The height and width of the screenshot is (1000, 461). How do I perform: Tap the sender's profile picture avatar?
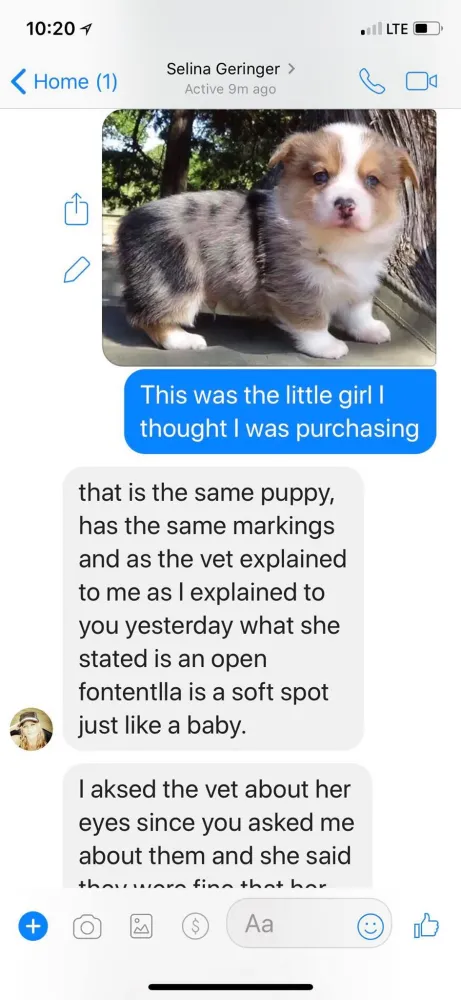tap(31, 728)
